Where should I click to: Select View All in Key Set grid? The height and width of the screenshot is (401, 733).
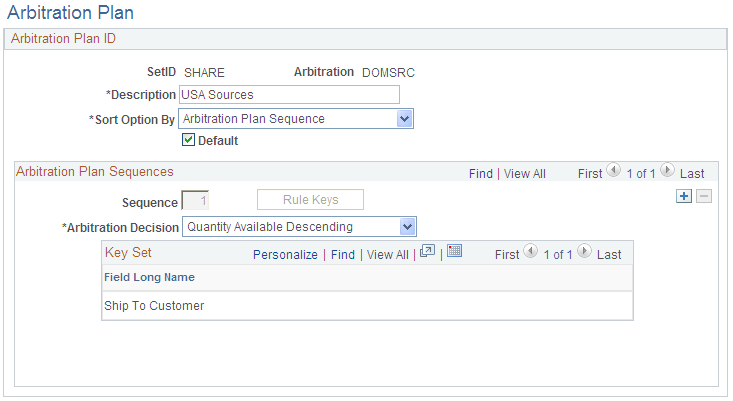(388, 255)
